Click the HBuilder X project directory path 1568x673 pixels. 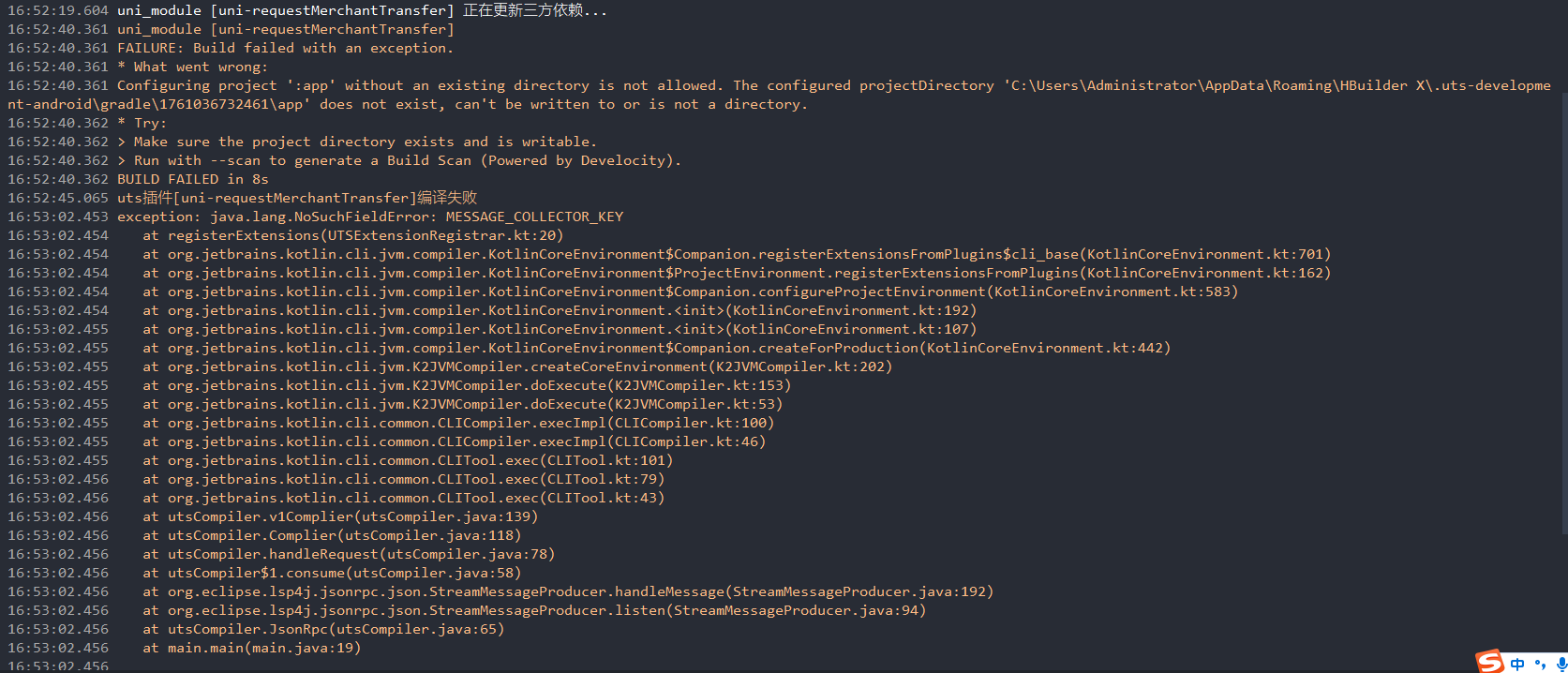pos(1275,85)
